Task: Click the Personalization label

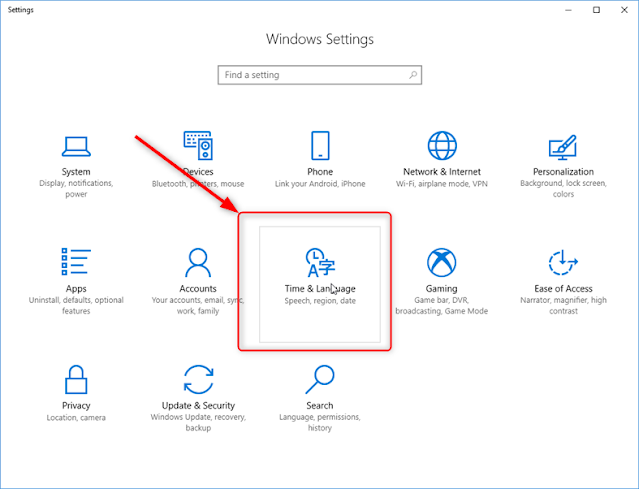Action: pyautogui.click(x=563, y=172)
